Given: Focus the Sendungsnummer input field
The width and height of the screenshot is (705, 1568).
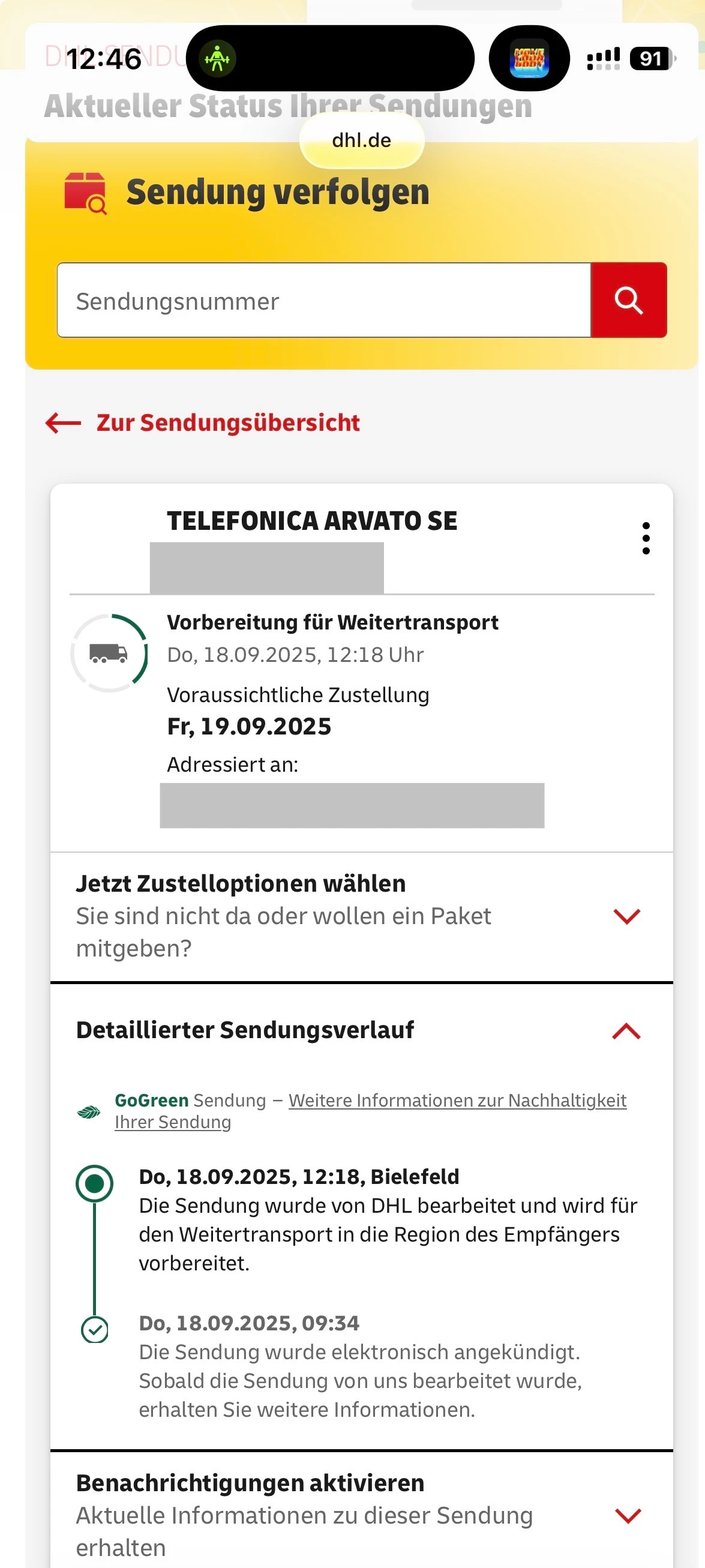Looking at the screenshot, I should tap(324, 301).
